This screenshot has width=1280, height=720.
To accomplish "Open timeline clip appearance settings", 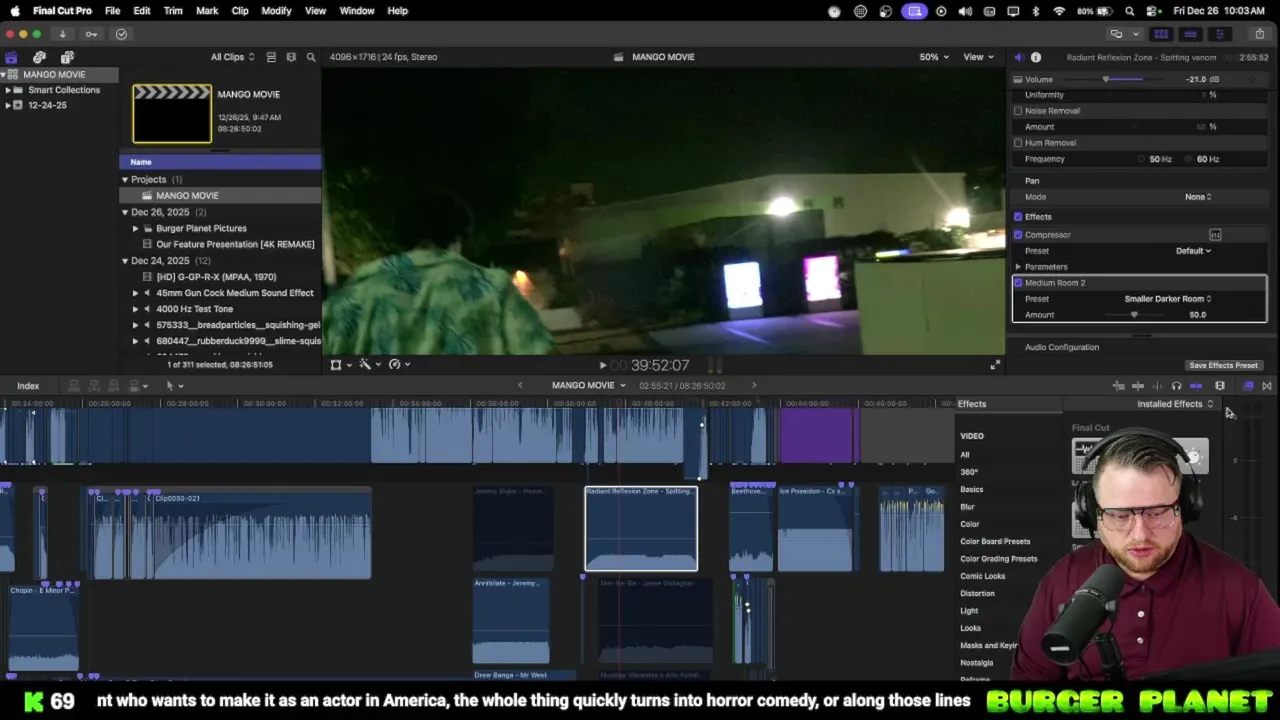I will (x=1220, y=386).
